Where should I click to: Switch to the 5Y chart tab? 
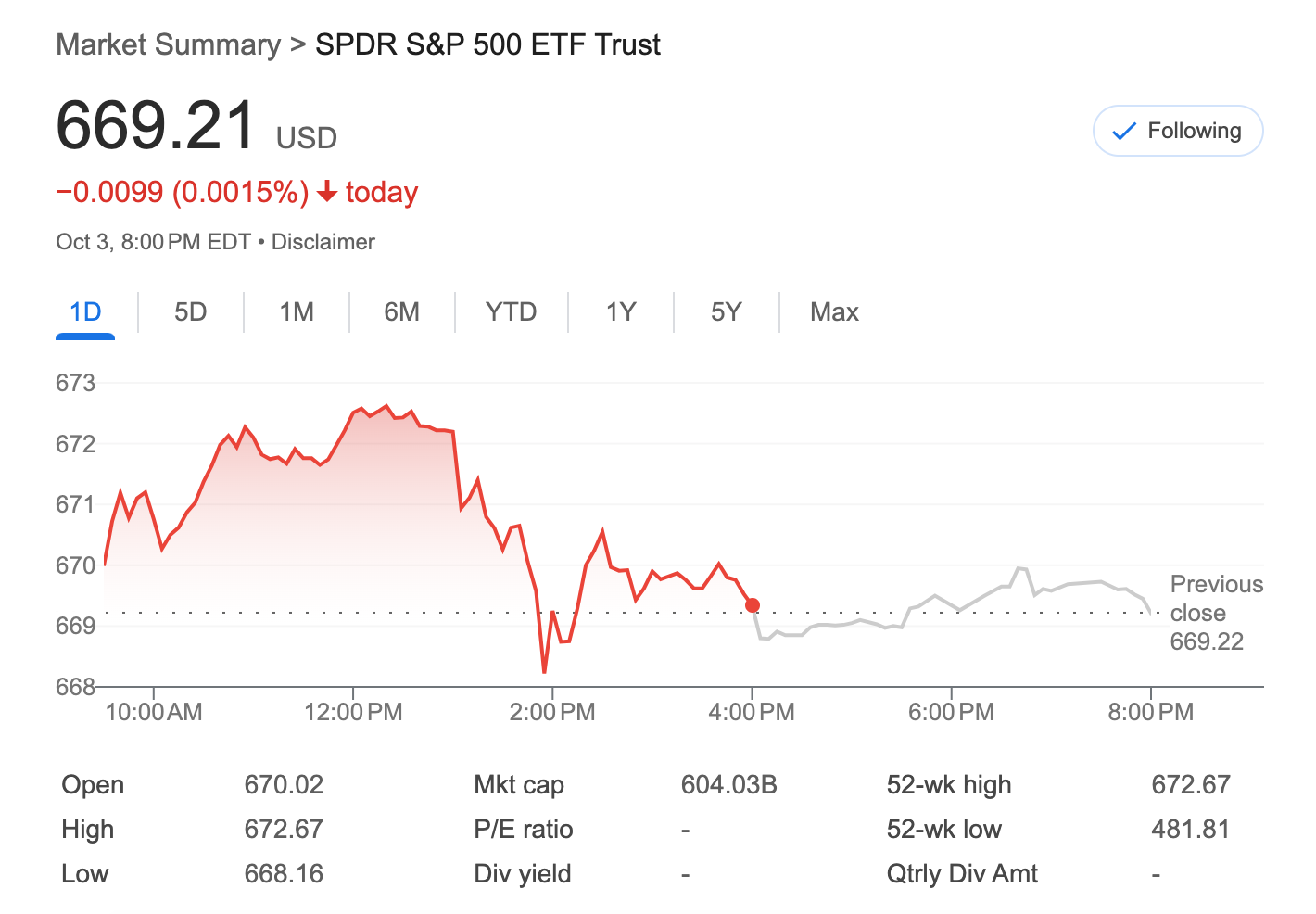pyautogui.click(x=727, y=312)
